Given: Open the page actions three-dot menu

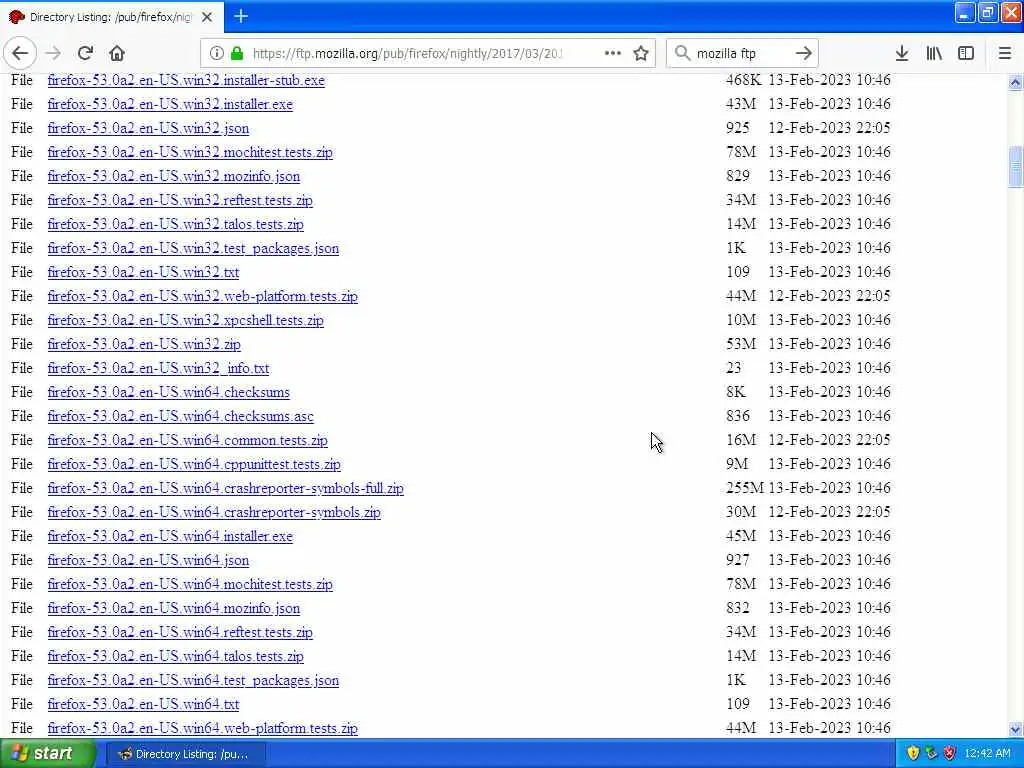Looking at the screenshot, I should [x=613, y=53].
